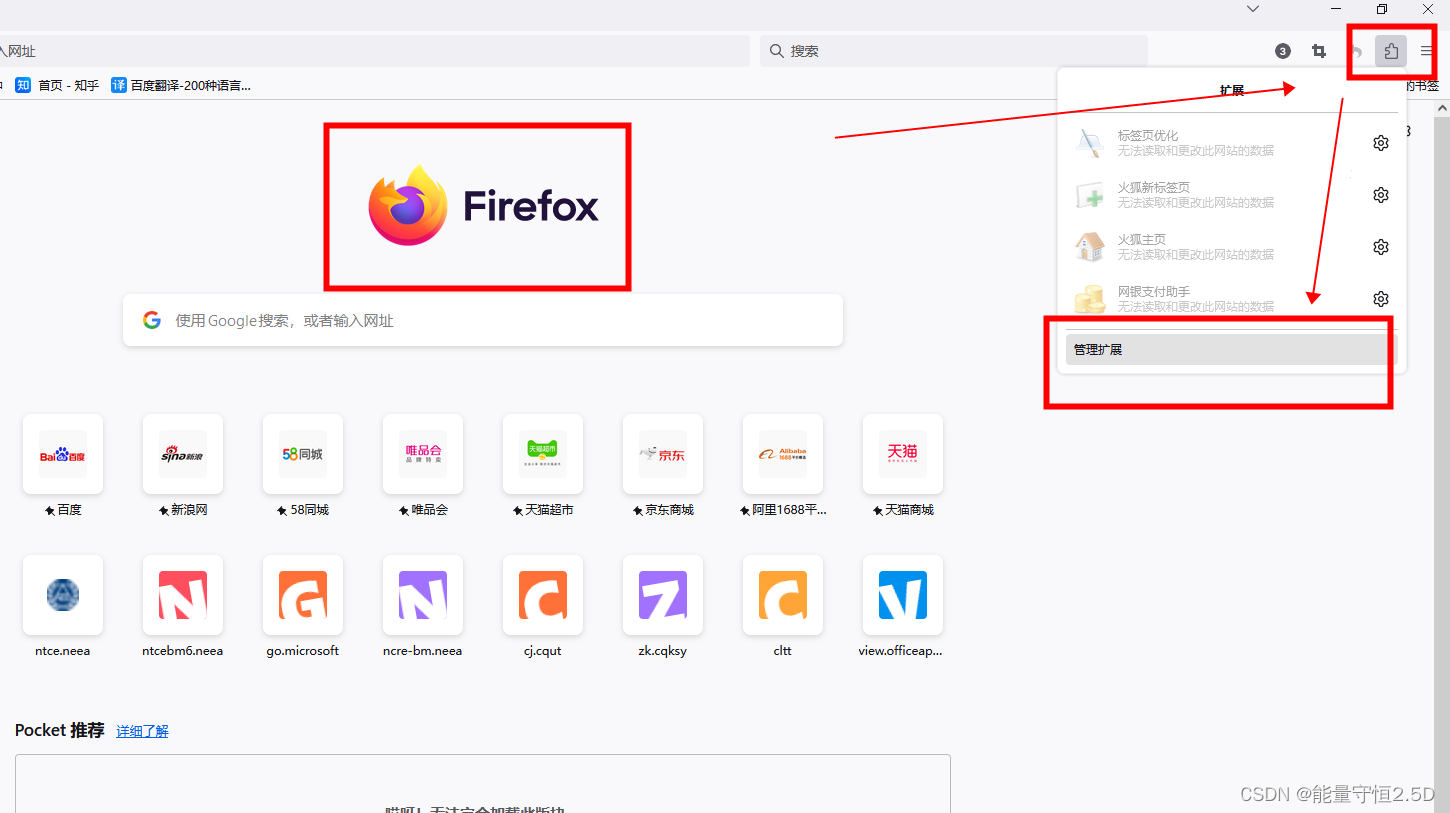Open the hamburger application menu

click(1427, 51)
